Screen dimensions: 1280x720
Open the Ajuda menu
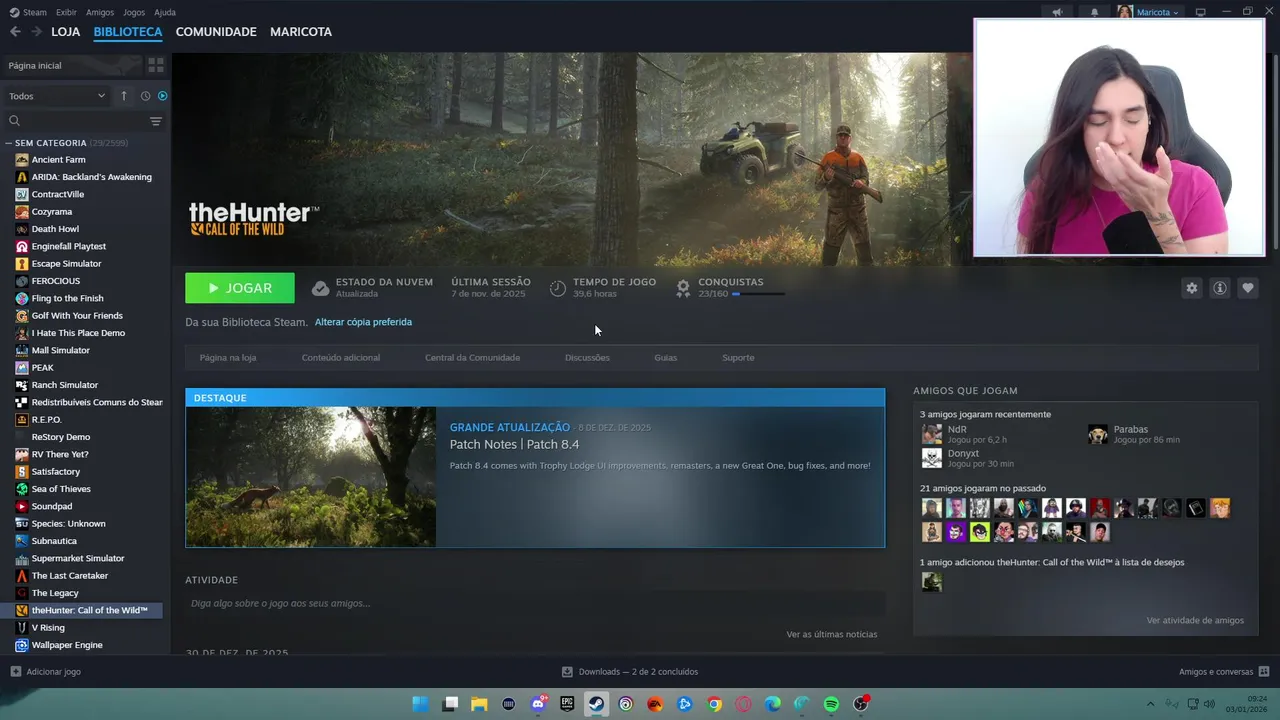165,12
